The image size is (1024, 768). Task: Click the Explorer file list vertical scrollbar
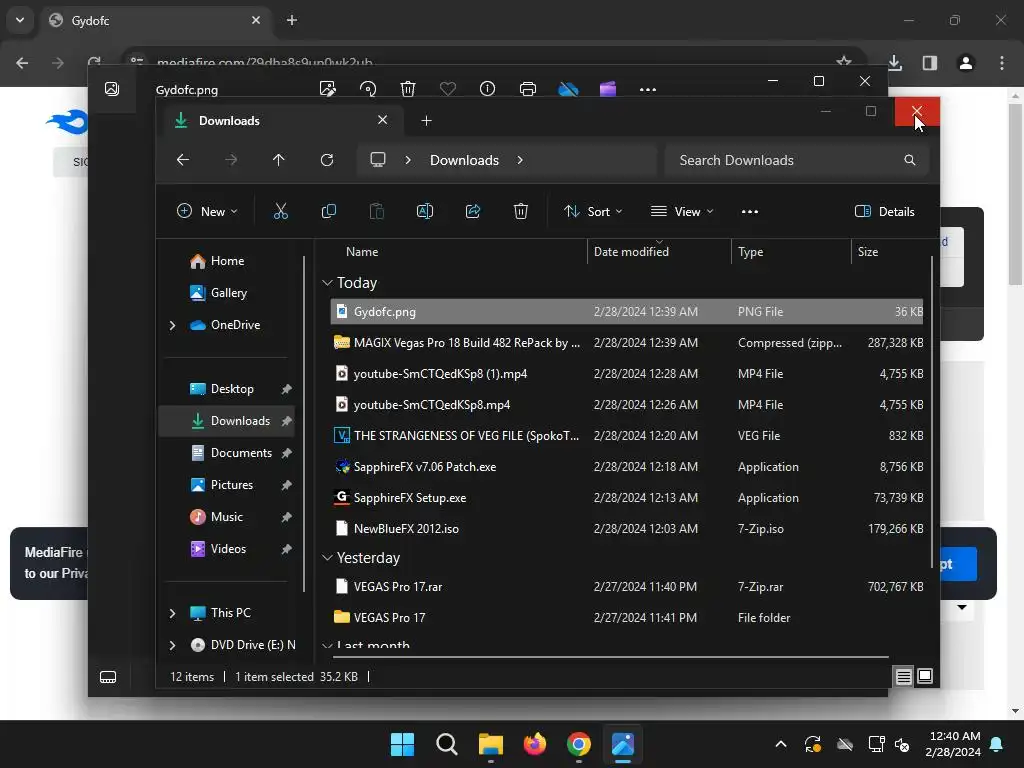[931, 411]
